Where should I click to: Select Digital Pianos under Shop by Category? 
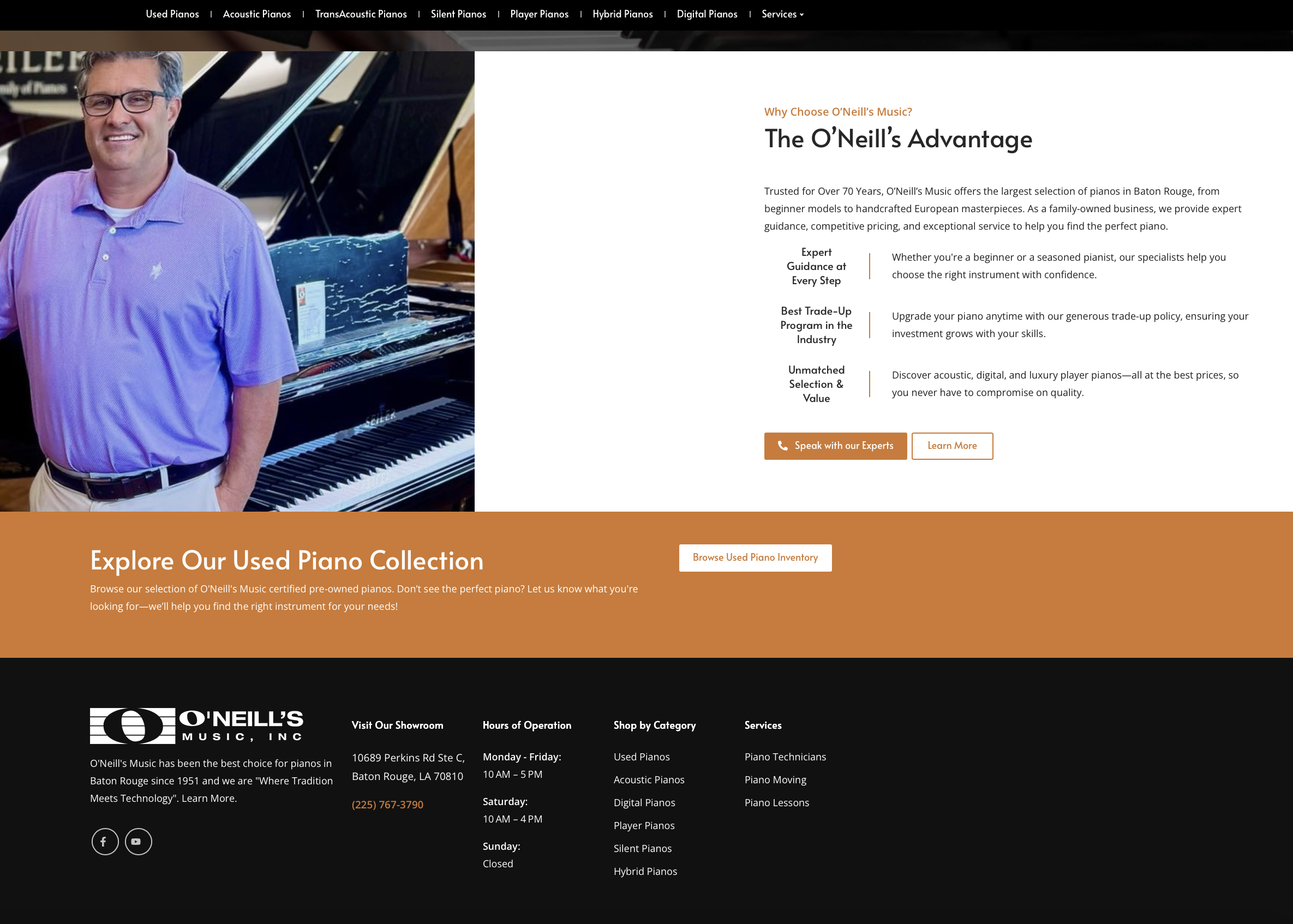click(x=644, y=802)
